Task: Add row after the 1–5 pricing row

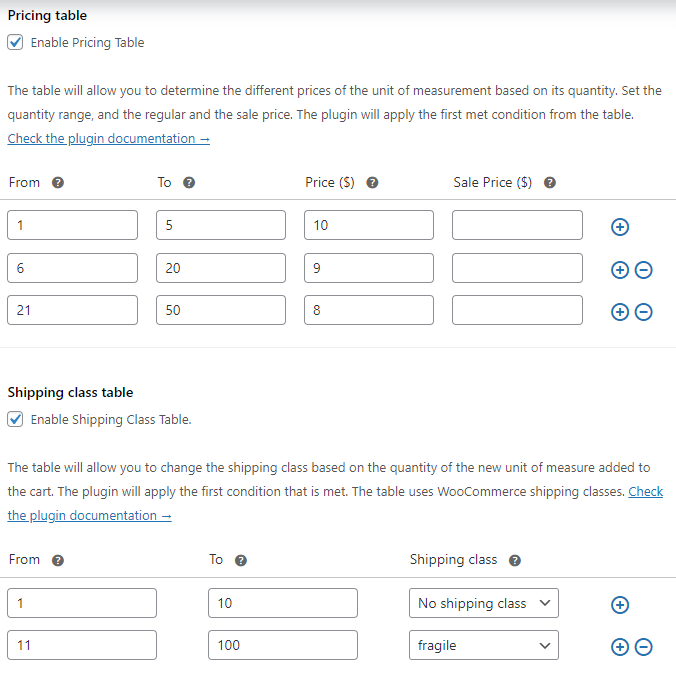Action: (x=620, y=227)
